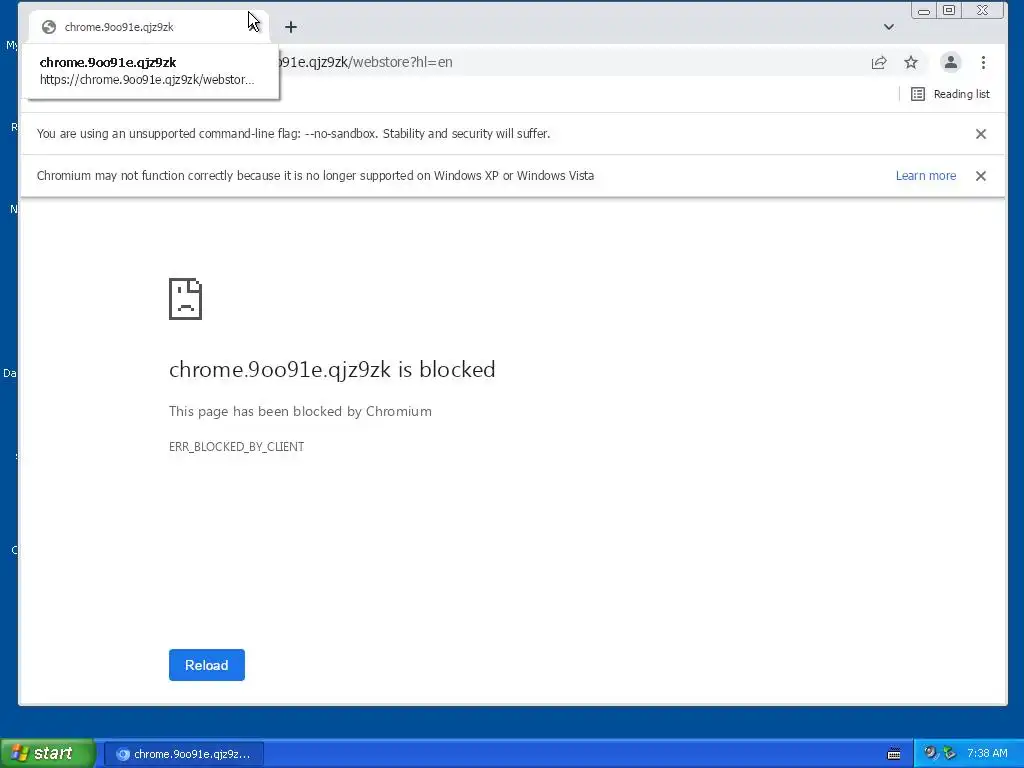This screenshot has height=768, width=1024.
Task: Minimize the Chromium window
Action: (x=923, y=10)
